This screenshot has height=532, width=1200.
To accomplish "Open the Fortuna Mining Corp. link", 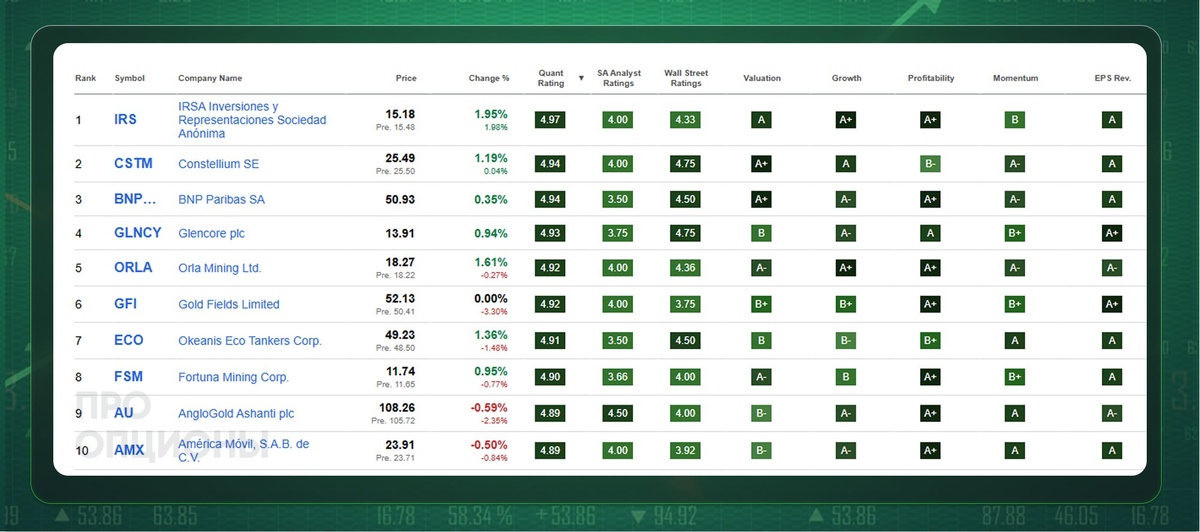I will coord(233,377).
